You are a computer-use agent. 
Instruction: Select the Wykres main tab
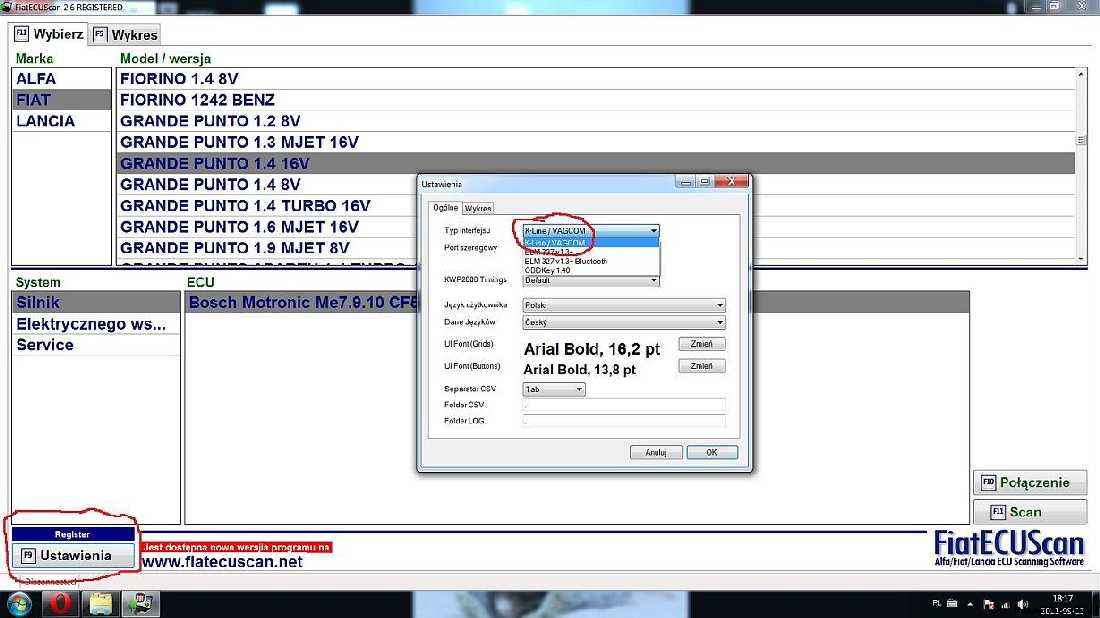pyautogui.click(x=126, y=34)
